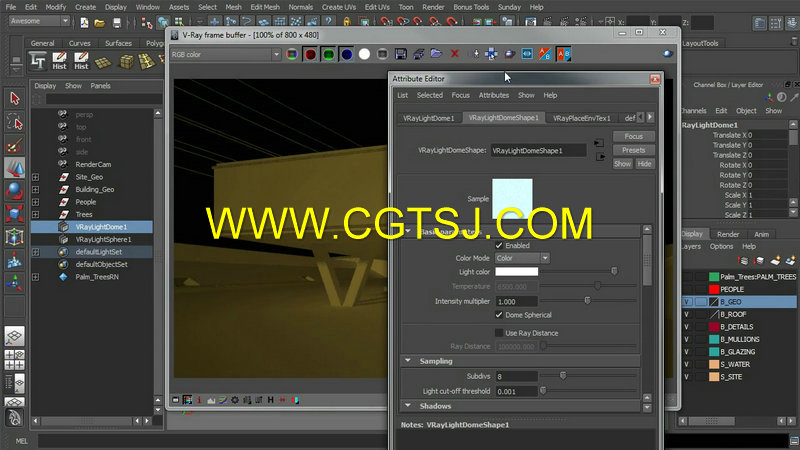This screenshot has width=800, height=450.
Task: Switch to VRayLightDome1 tab
Action: 428,118
